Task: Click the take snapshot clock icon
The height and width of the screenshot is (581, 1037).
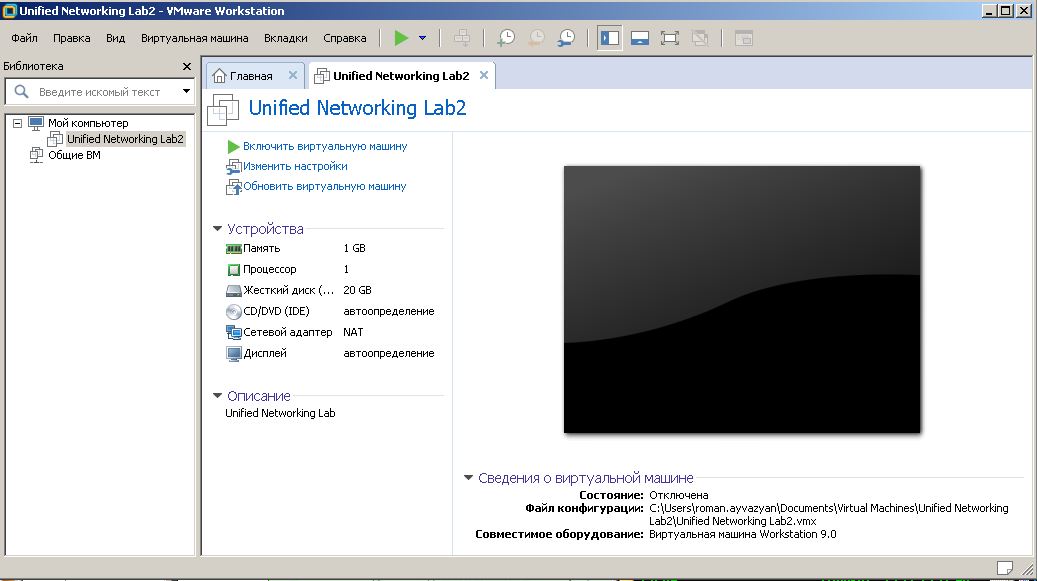Action: (506, 38)
